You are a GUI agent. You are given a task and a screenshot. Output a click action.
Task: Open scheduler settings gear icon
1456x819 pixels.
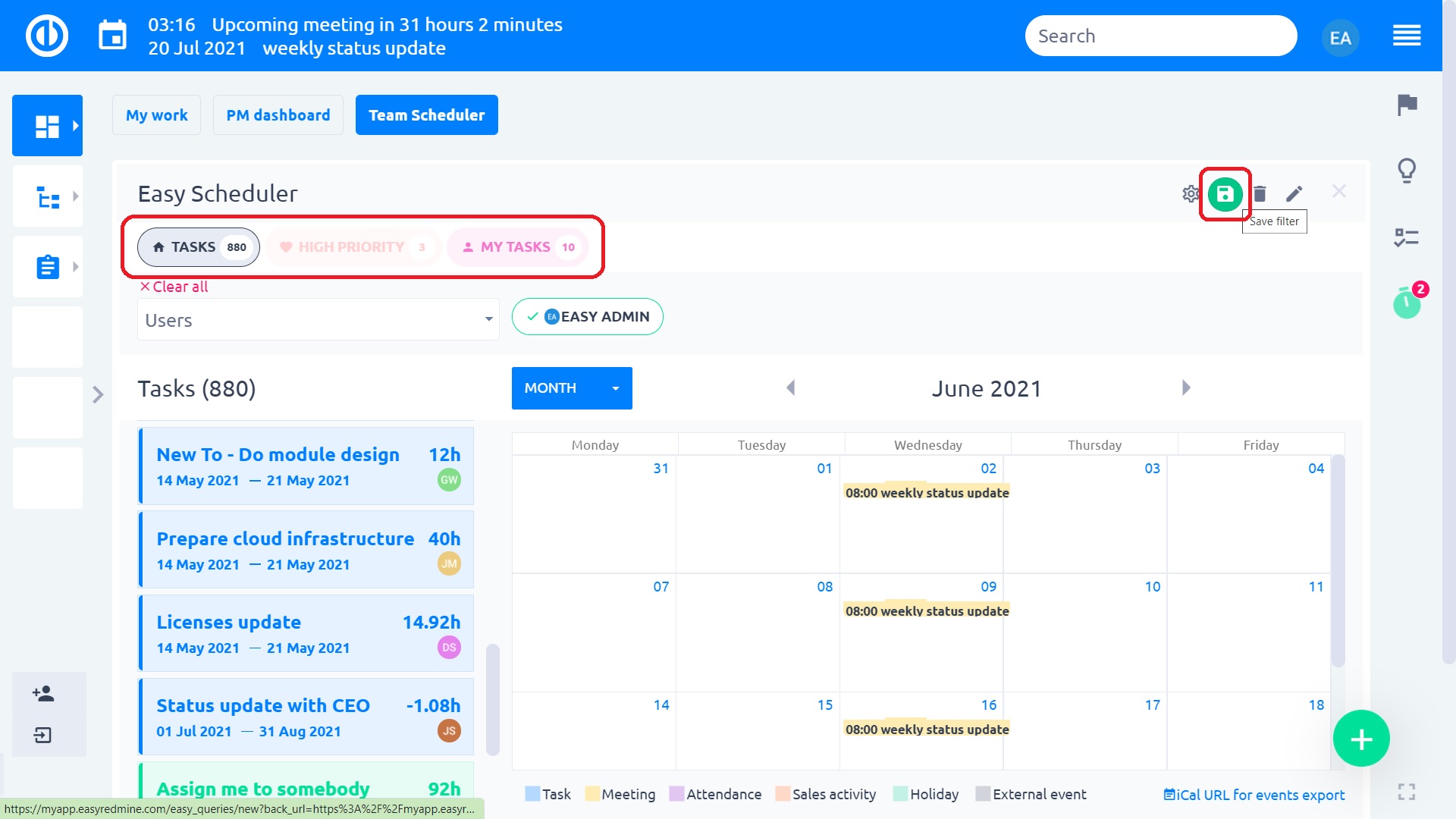(1190, 194)
